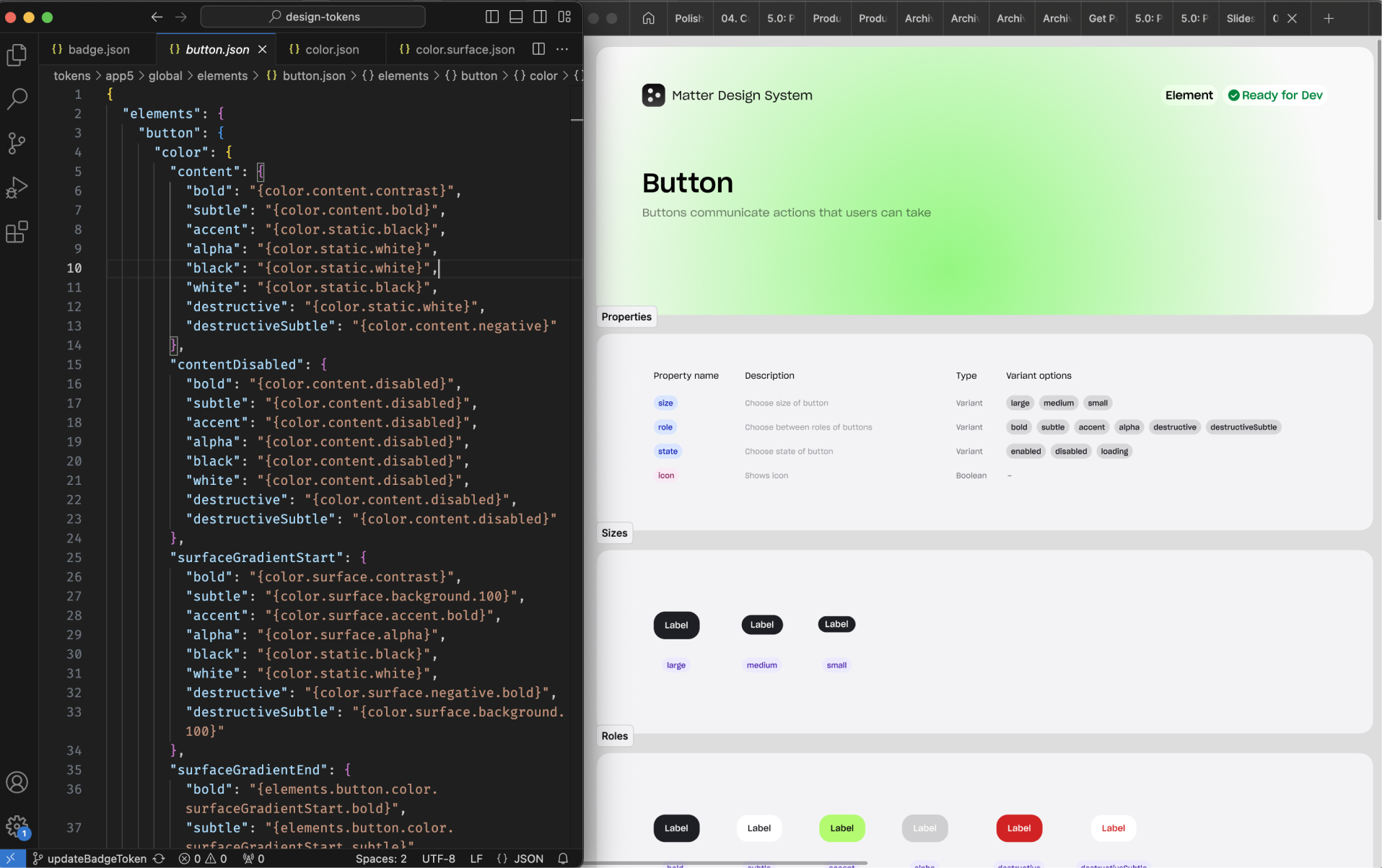This screenshot has height=868, width=1382.
Task: Click the red destructive Label button
Action: pyautogui.click(x=1019, y=828)
